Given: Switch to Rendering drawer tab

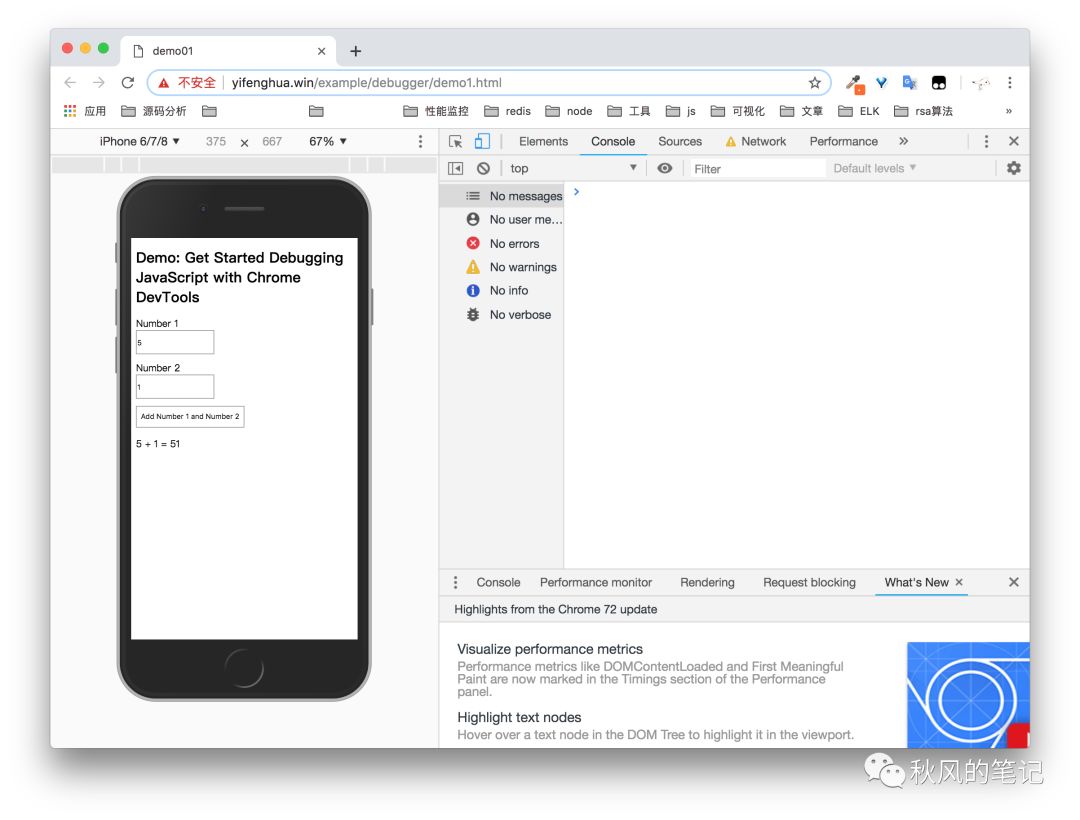Looking at the screenshot, I should pyautogui.click(x=707, y=582).
